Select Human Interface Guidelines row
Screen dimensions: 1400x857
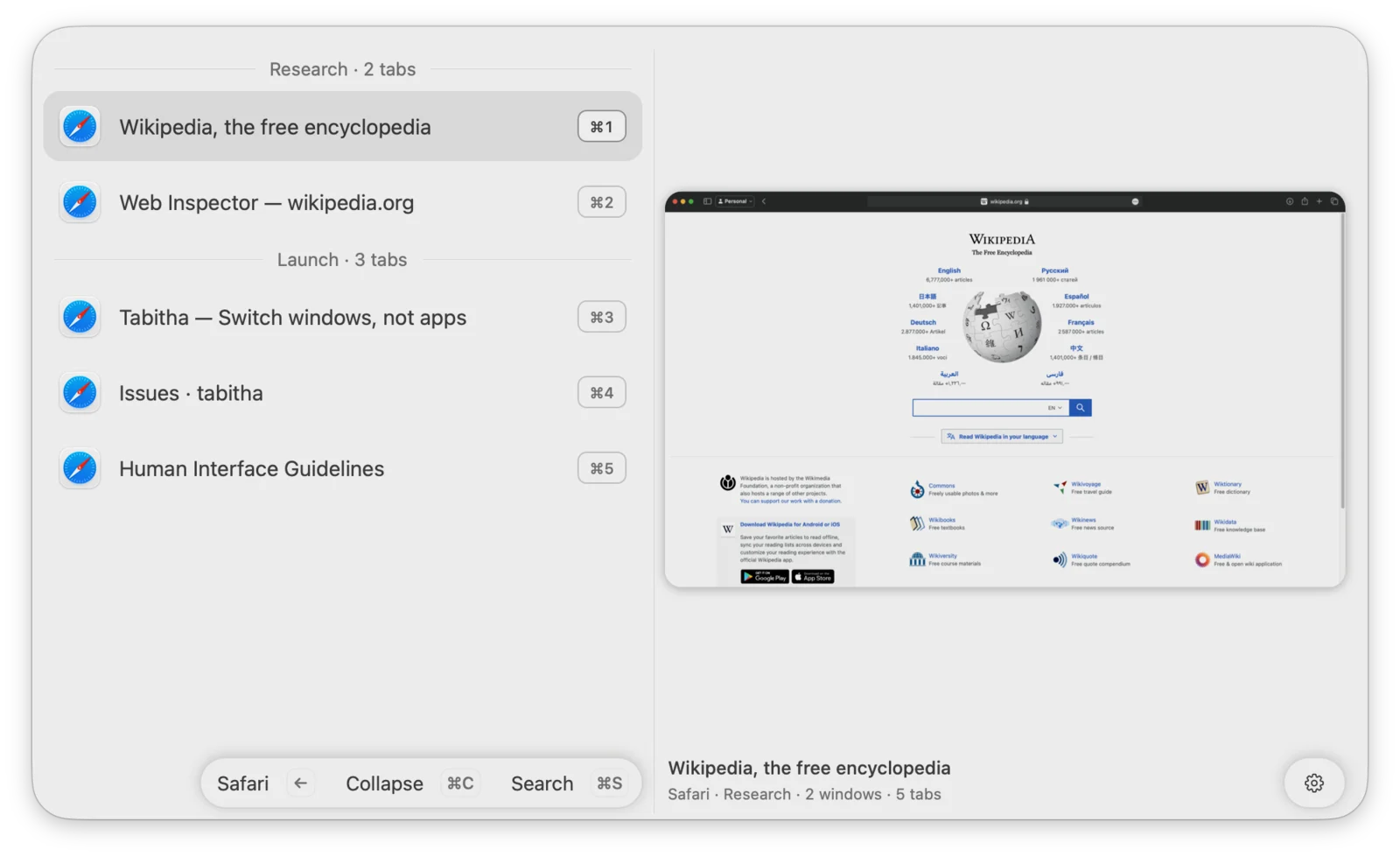pyautogui.click(x=342, y=468)
